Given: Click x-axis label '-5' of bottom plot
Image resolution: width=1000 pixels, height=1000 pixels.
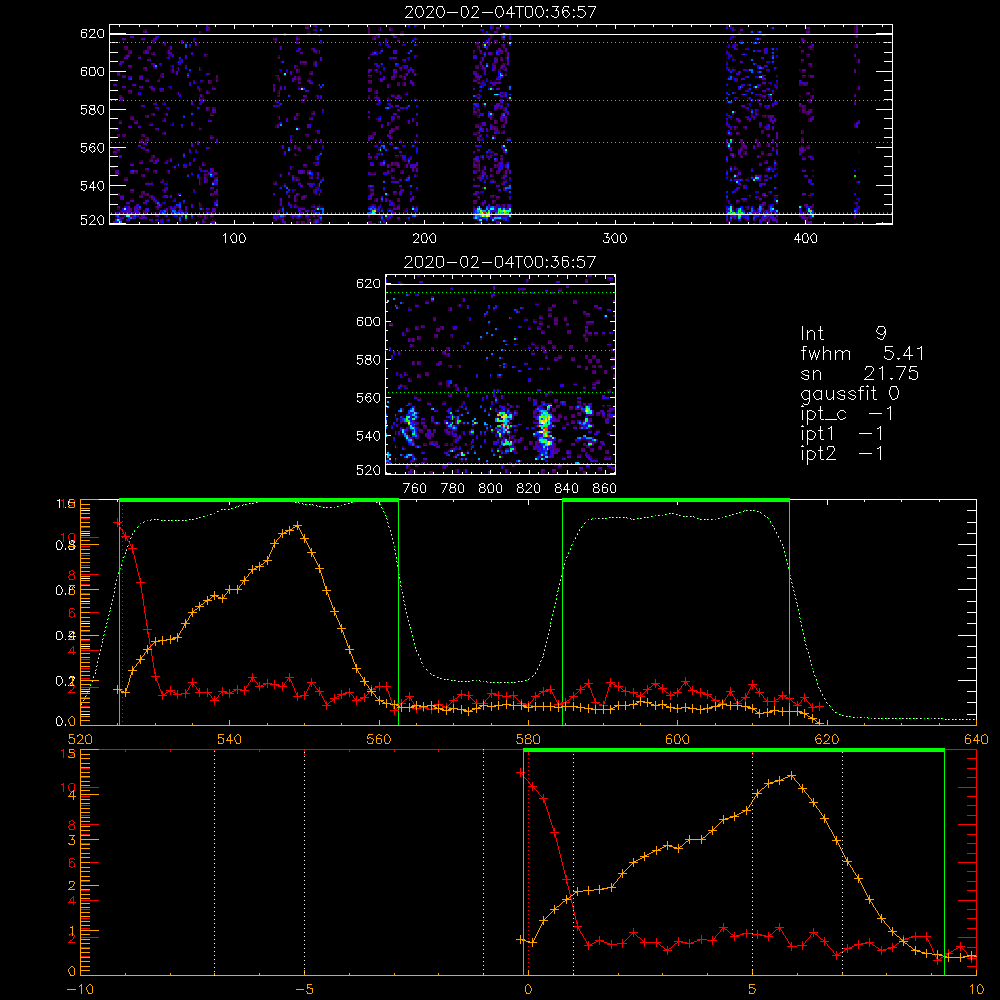Looking at the screenshot, I should pyautogui.click(x=305, y=990).
